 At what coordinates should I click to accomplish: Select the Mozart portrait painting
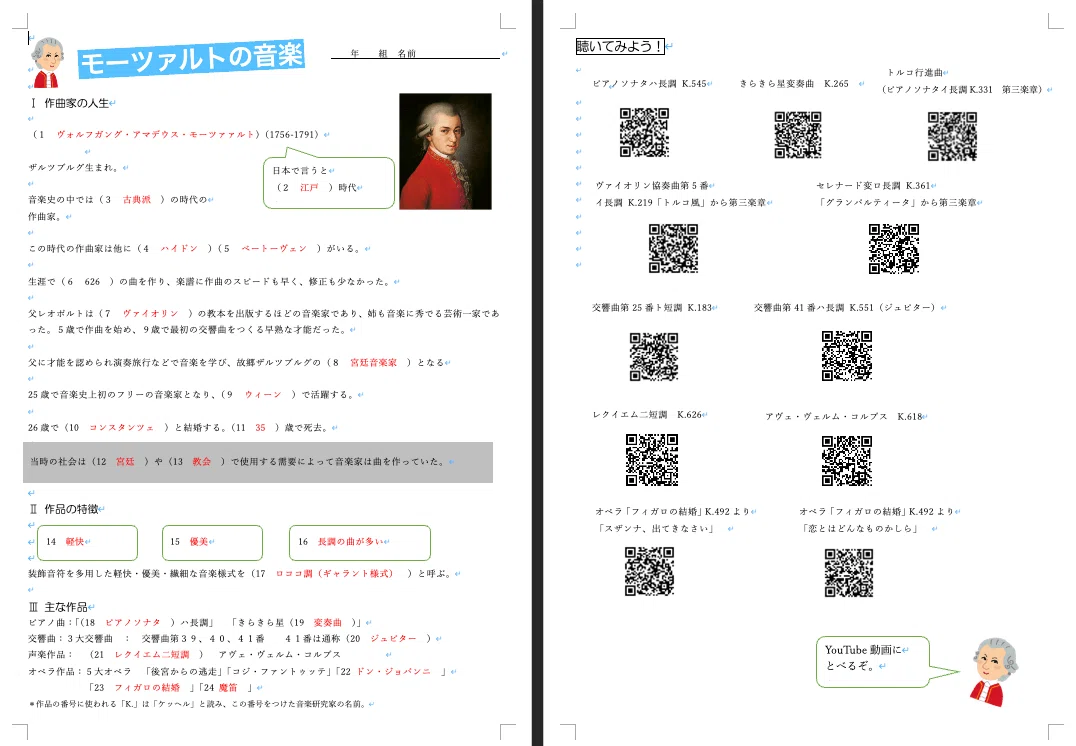point(445,151)
